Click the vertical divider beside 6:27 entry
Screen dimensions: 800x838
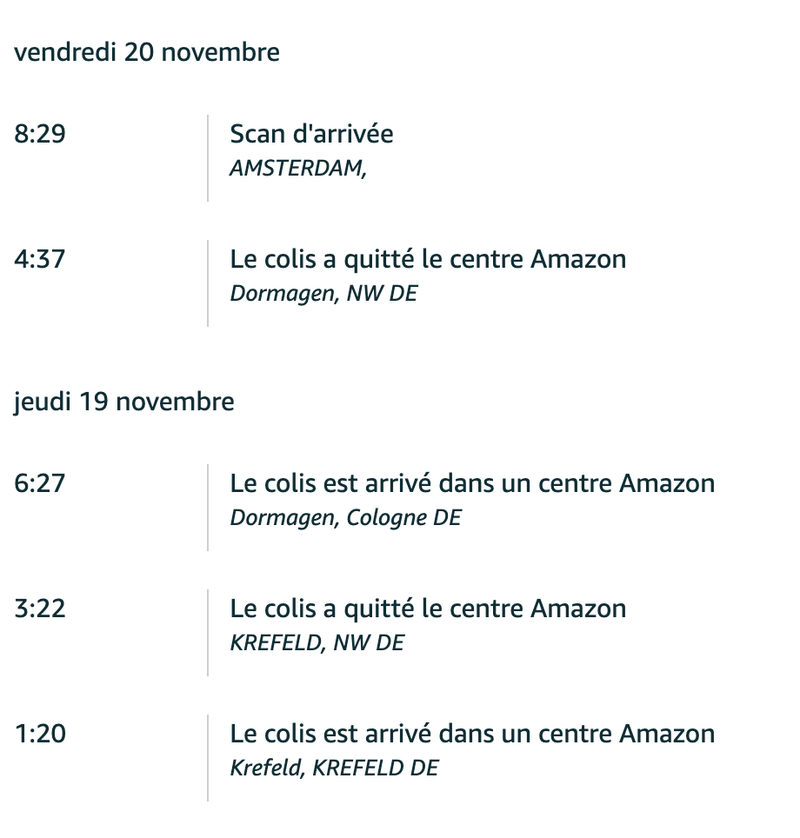208,507
